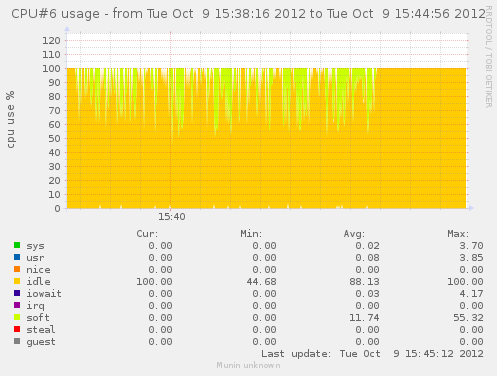The image size is (497, 376).
Task: Click the Max: column header
Action: pos(458,234)
